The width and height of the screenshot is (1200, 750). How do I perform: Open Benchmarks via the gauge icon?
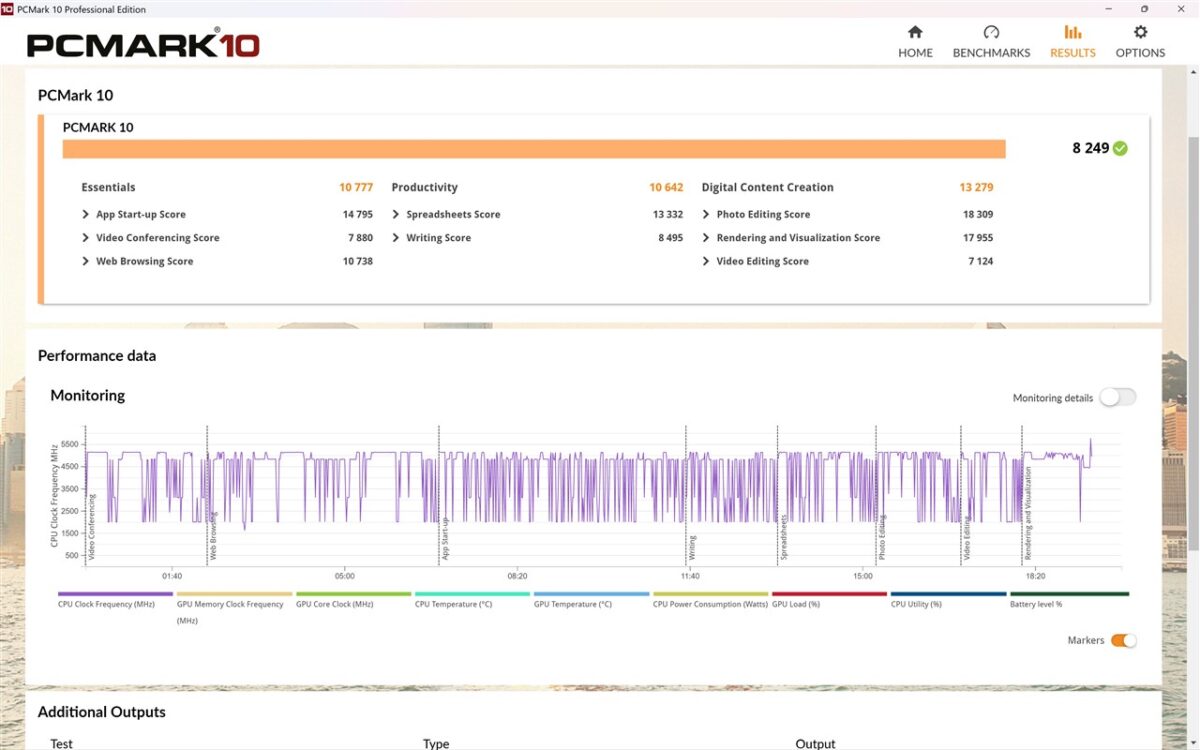pos(991,32)
